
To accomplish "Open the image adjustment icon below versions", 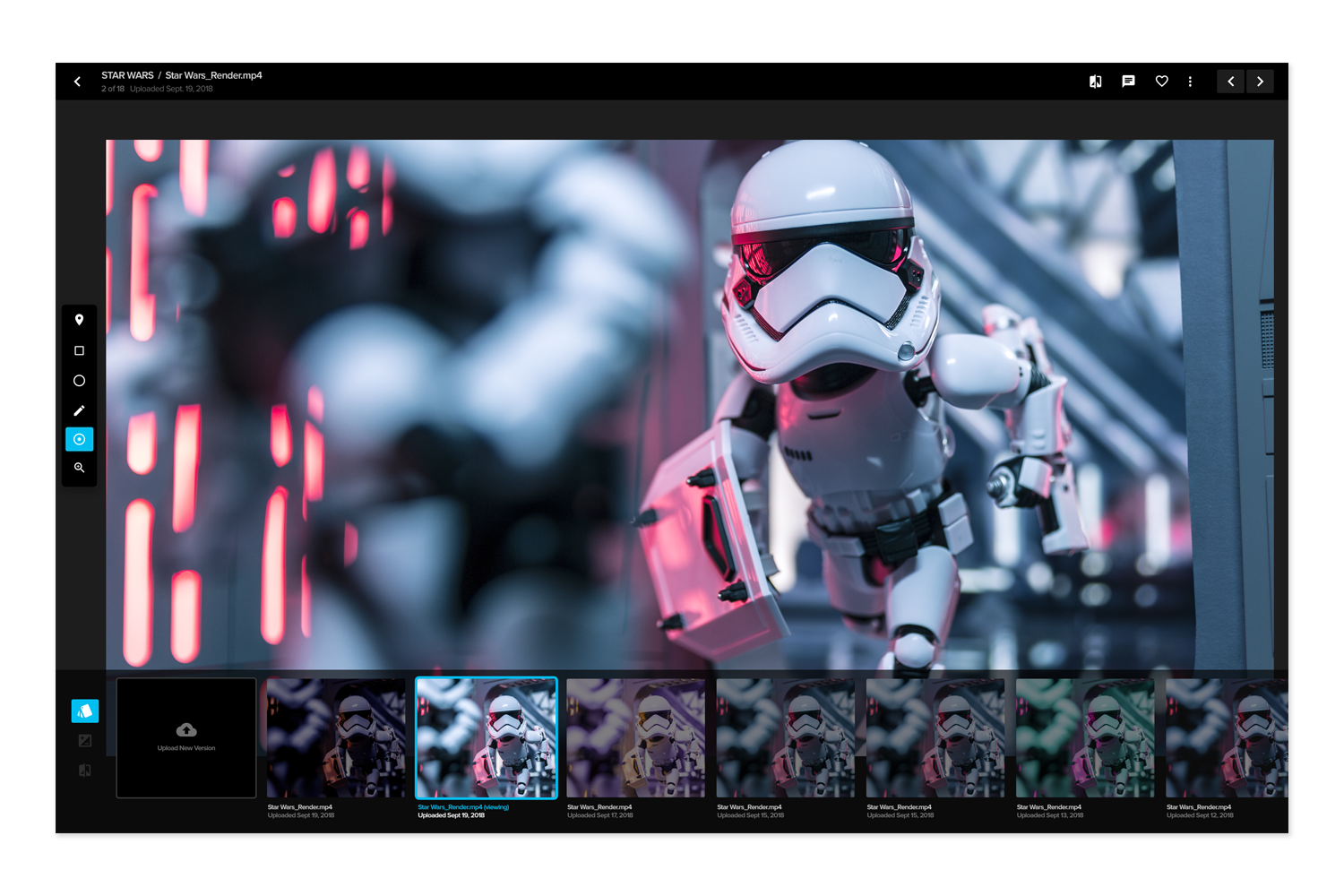I will (85, 741).
